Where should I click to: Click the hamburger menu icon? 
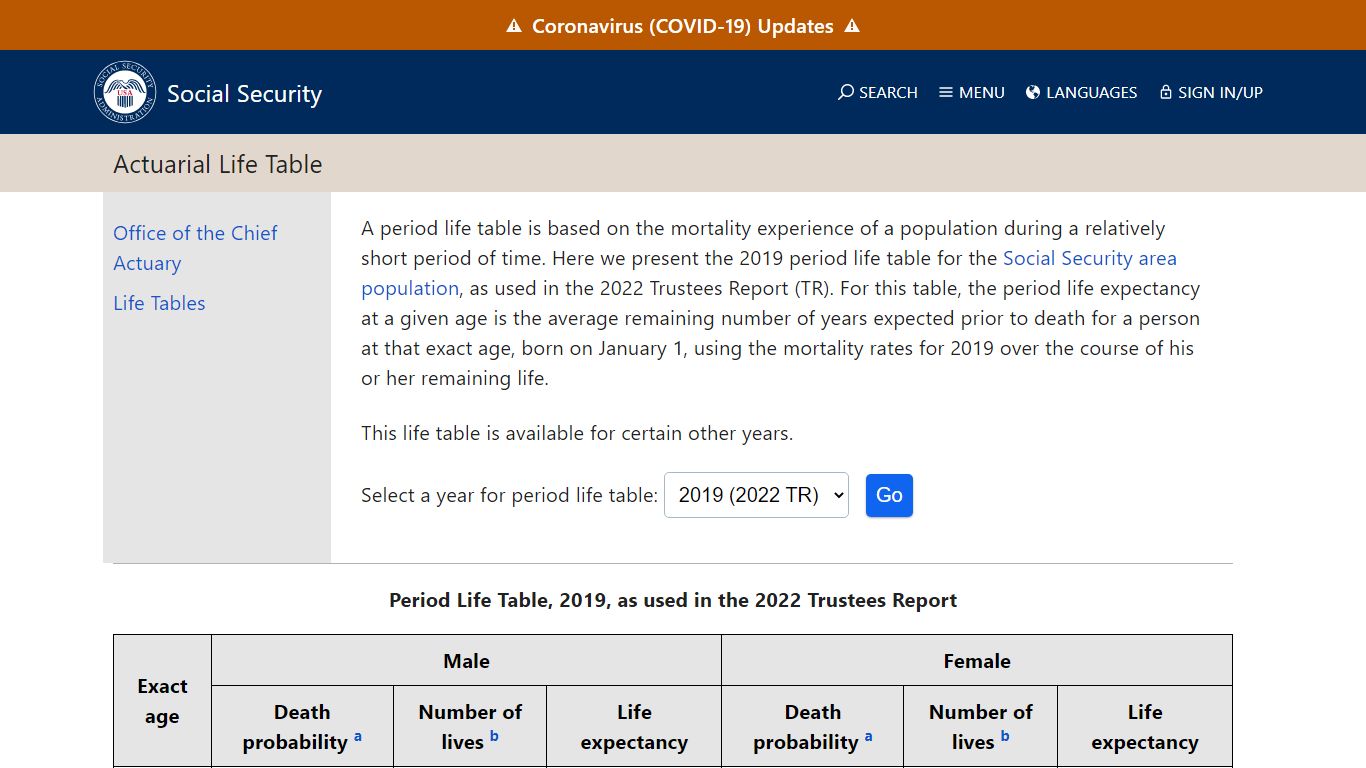point(946,92)
